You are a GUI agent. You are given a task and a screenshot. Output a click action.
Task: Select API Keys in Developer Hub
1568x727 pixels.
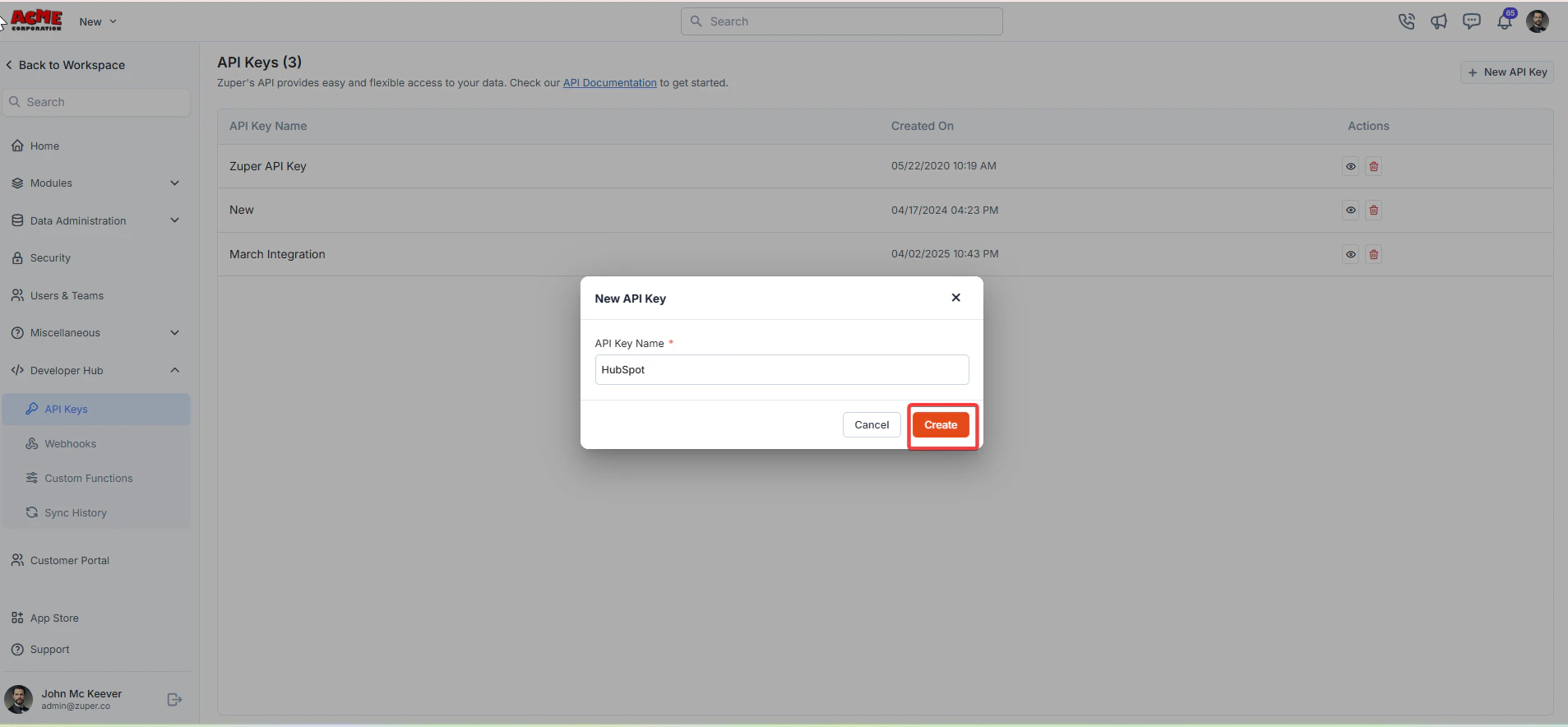point(97,409)
